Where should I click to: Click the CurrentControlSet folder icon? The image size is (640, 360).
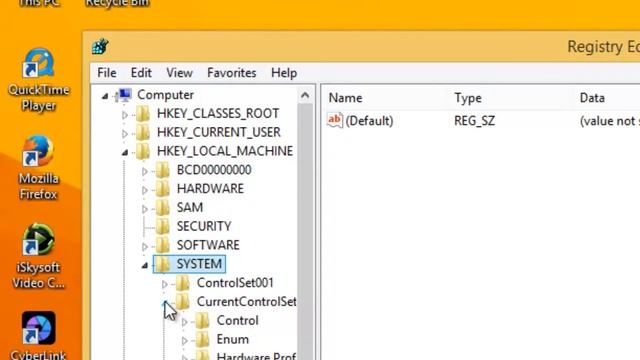(x=183, y=302)
